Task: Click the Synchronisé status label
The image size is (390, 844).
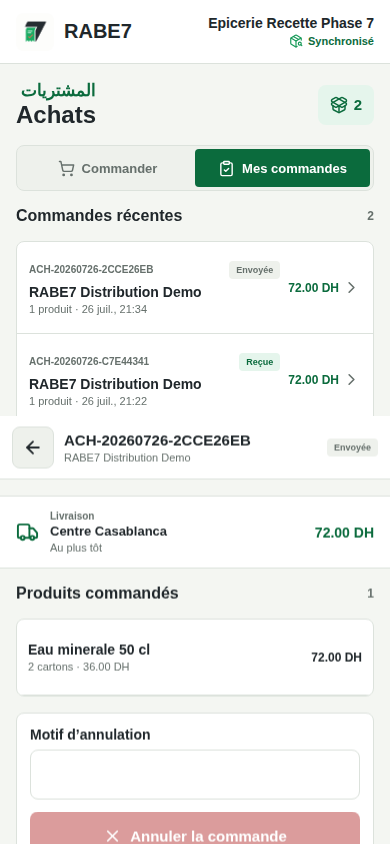Action: pos(341,41)
